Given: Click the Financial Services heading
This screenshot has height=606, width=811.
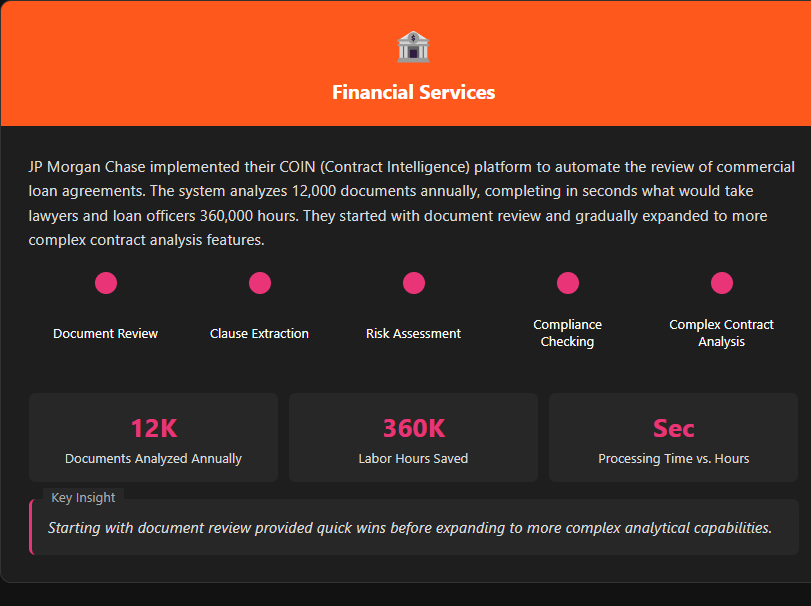Looking at the screenshot, I should [x=413, y=93].
